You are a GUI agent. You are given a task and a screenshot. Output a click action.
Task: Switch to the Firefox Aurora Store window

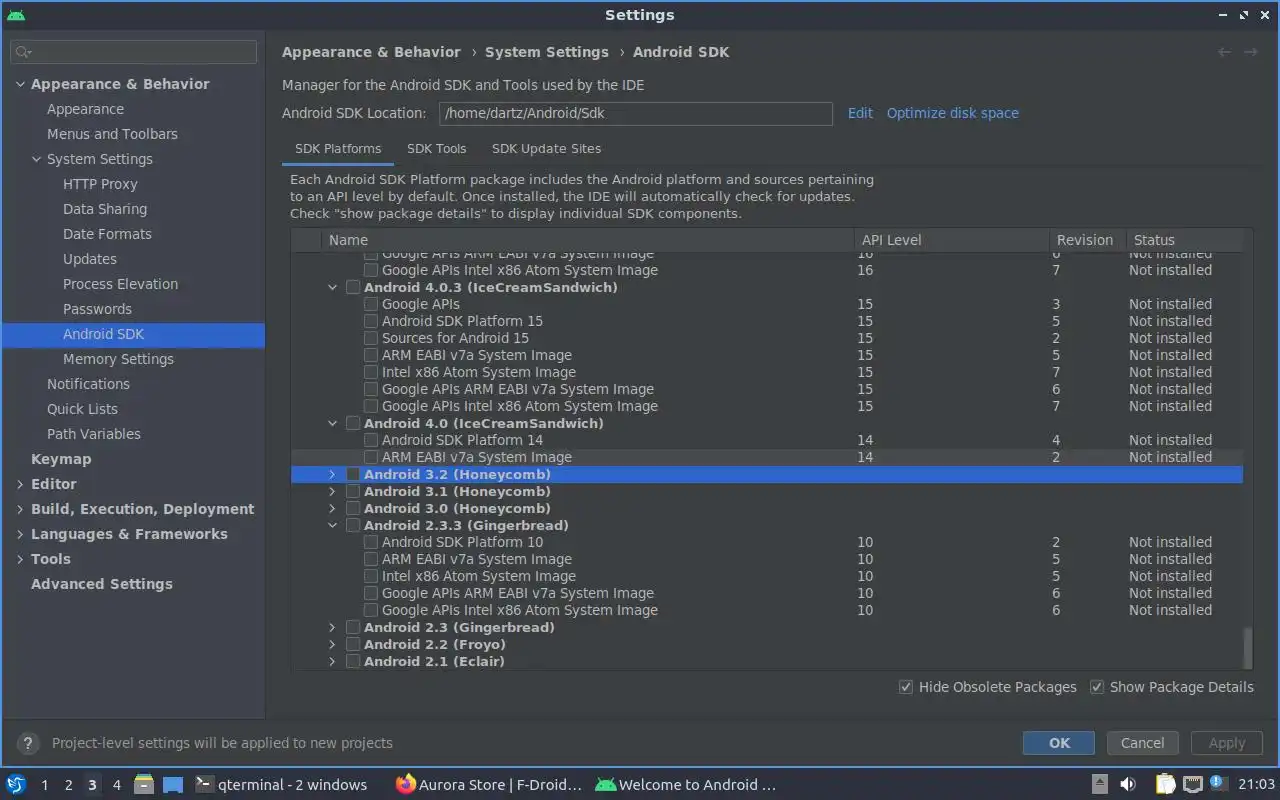[489, 785]
